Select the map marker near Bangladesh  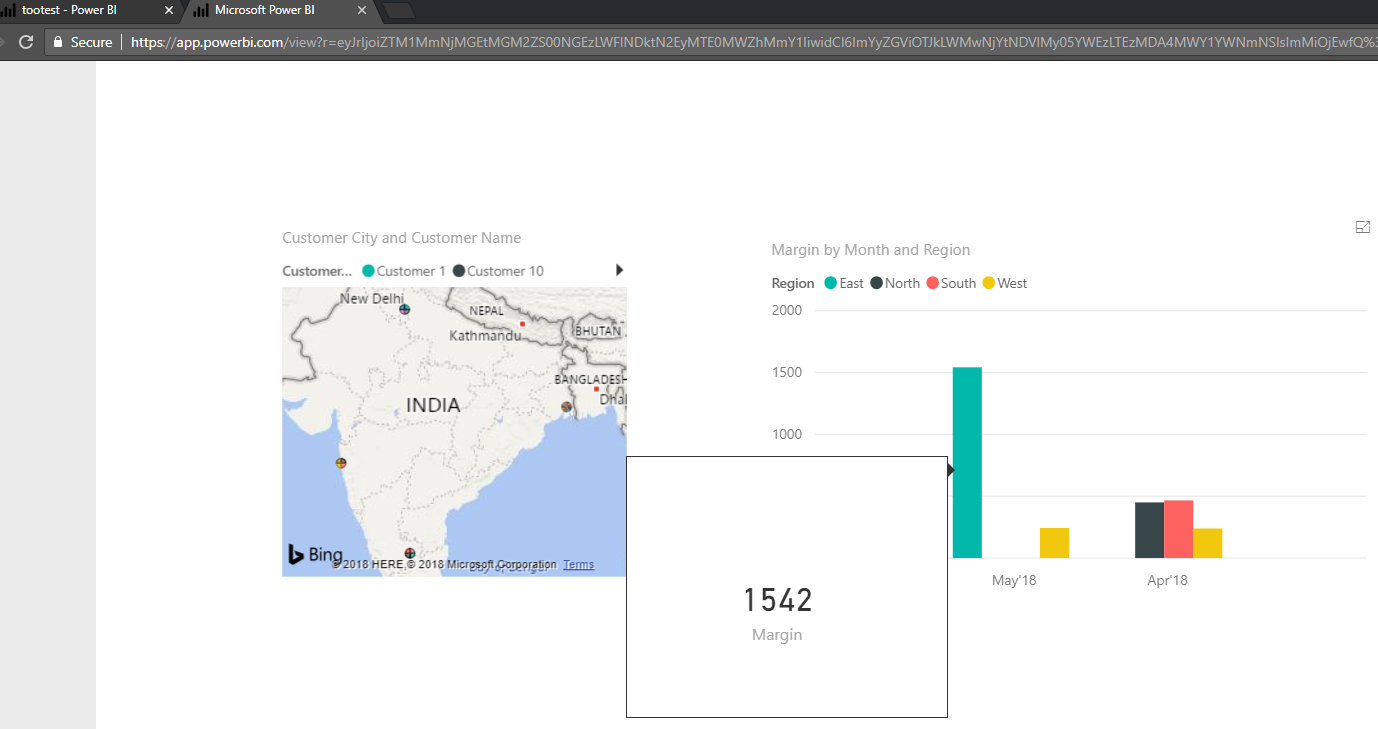(x=566, y=407)
